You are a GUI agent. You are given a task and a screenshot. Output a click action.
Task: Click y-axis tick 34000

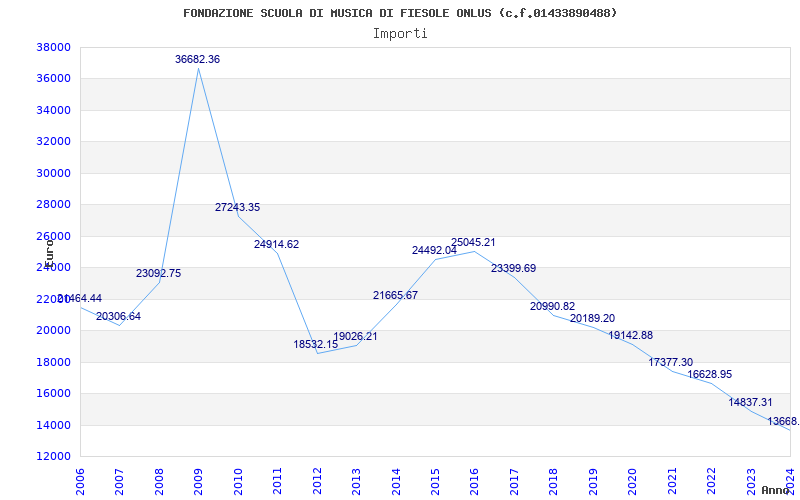53,110
